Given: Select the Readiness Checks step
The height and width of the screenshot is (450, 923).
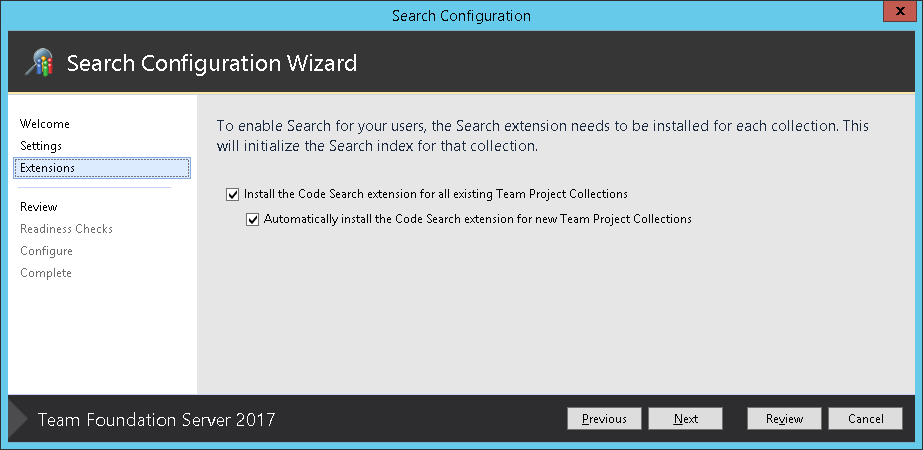Looking at the screenshot, I should coord(66,229).
